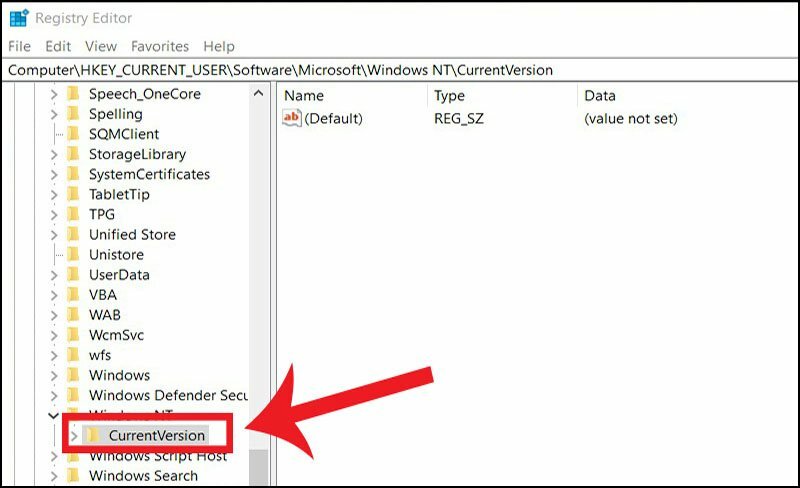Image resolution: width=800 pixels, height=488 pixels.
Task: Expand the WAB key
Action: tap(54, 315)
